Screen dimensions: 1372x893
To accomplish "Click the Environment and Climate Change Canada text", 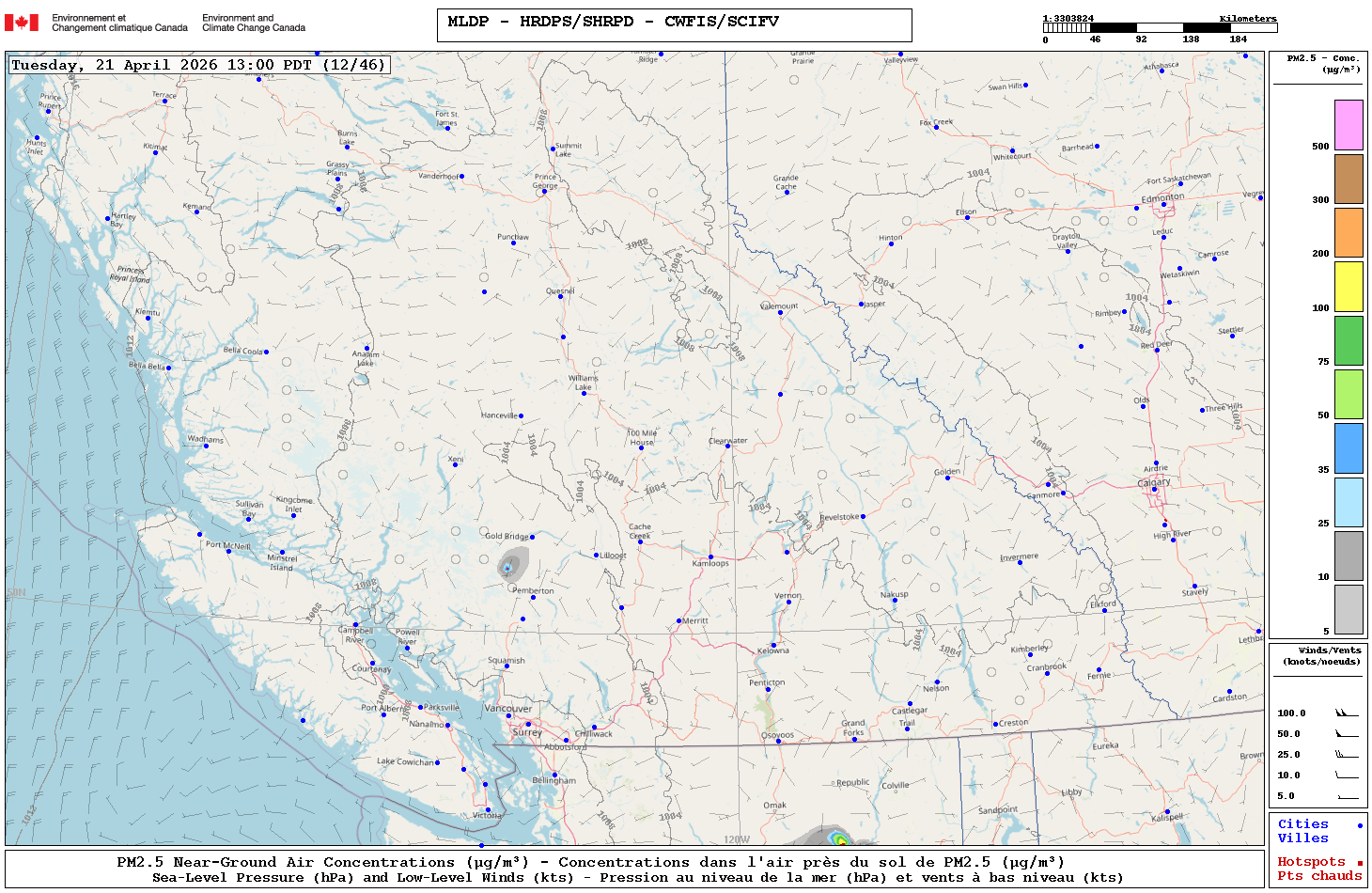I will [x=254, y=23].
